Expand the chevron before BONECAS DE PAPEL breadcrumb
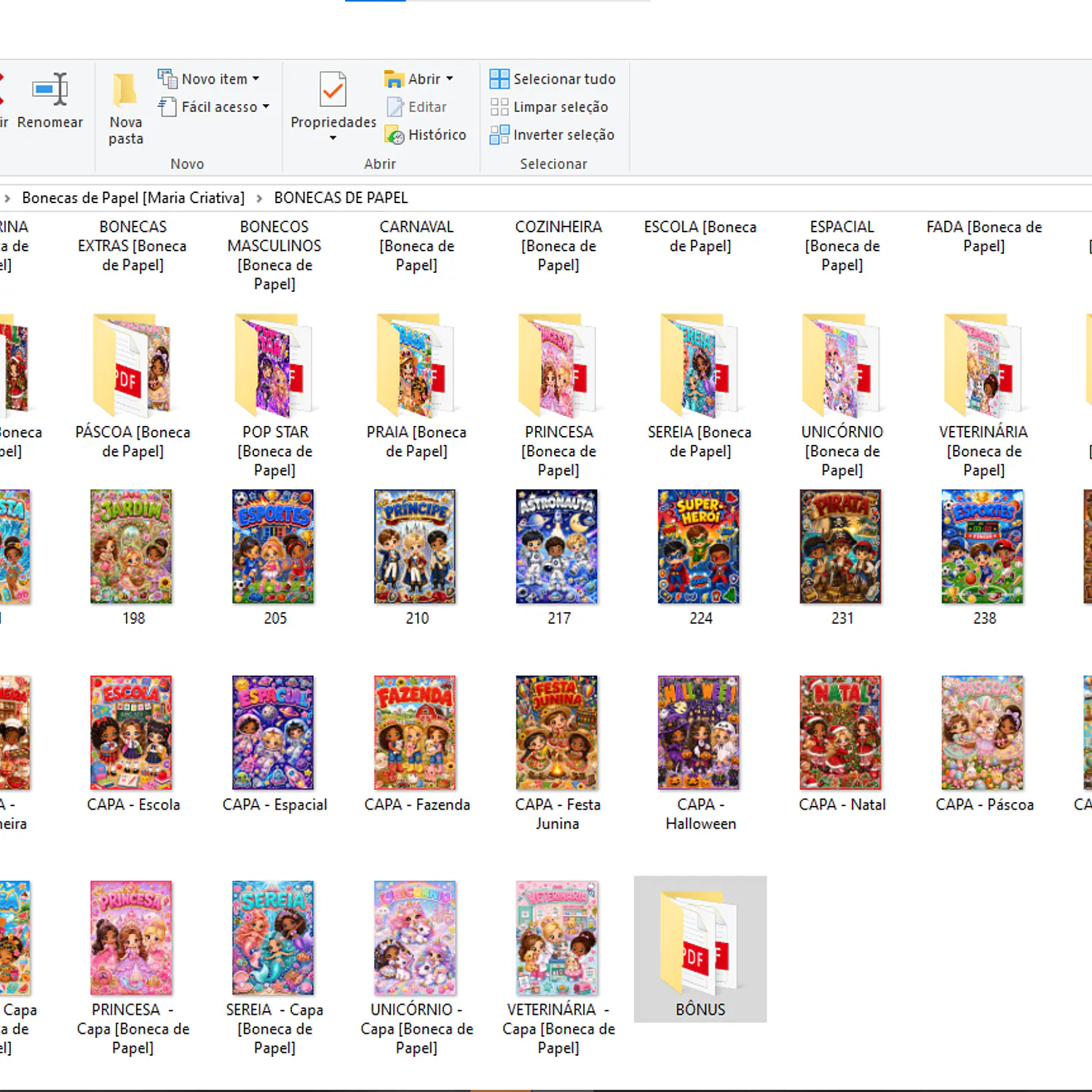1092x1092 pixels. pyautogui.click(x=259, y=198)
